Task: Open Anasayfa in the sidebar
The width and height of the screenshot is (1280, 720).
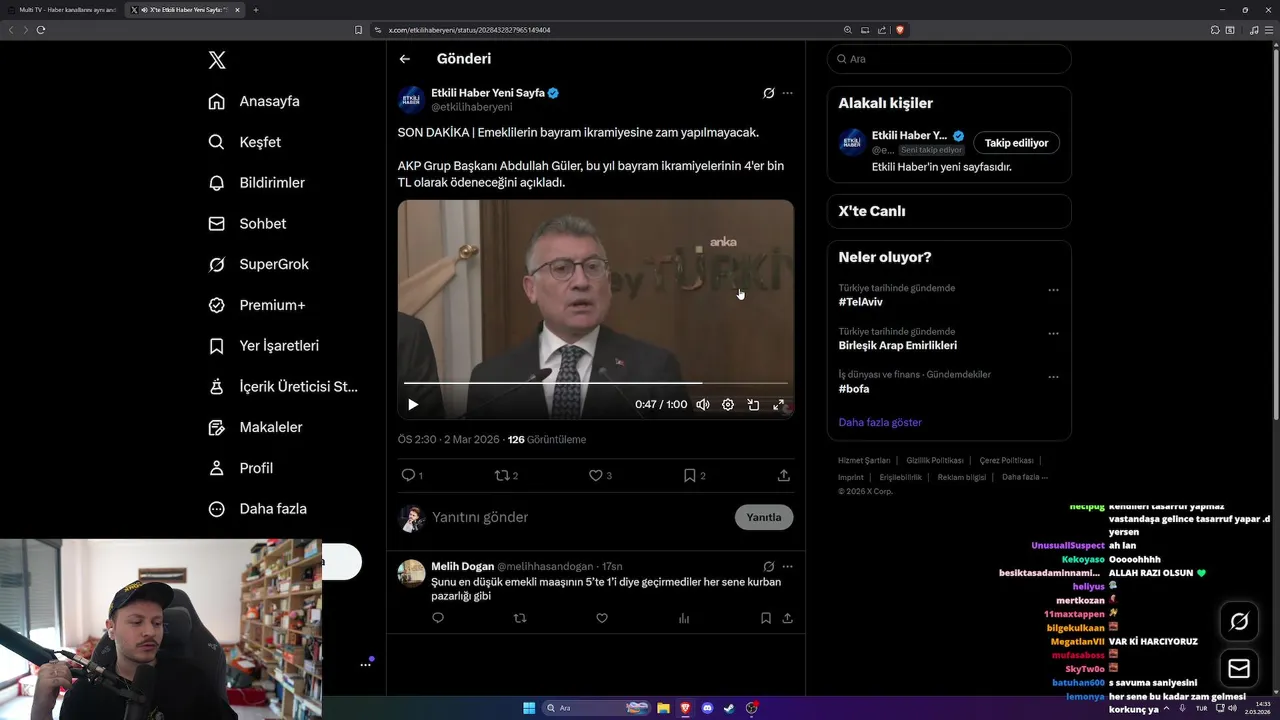Action: (x=254, y=101)
